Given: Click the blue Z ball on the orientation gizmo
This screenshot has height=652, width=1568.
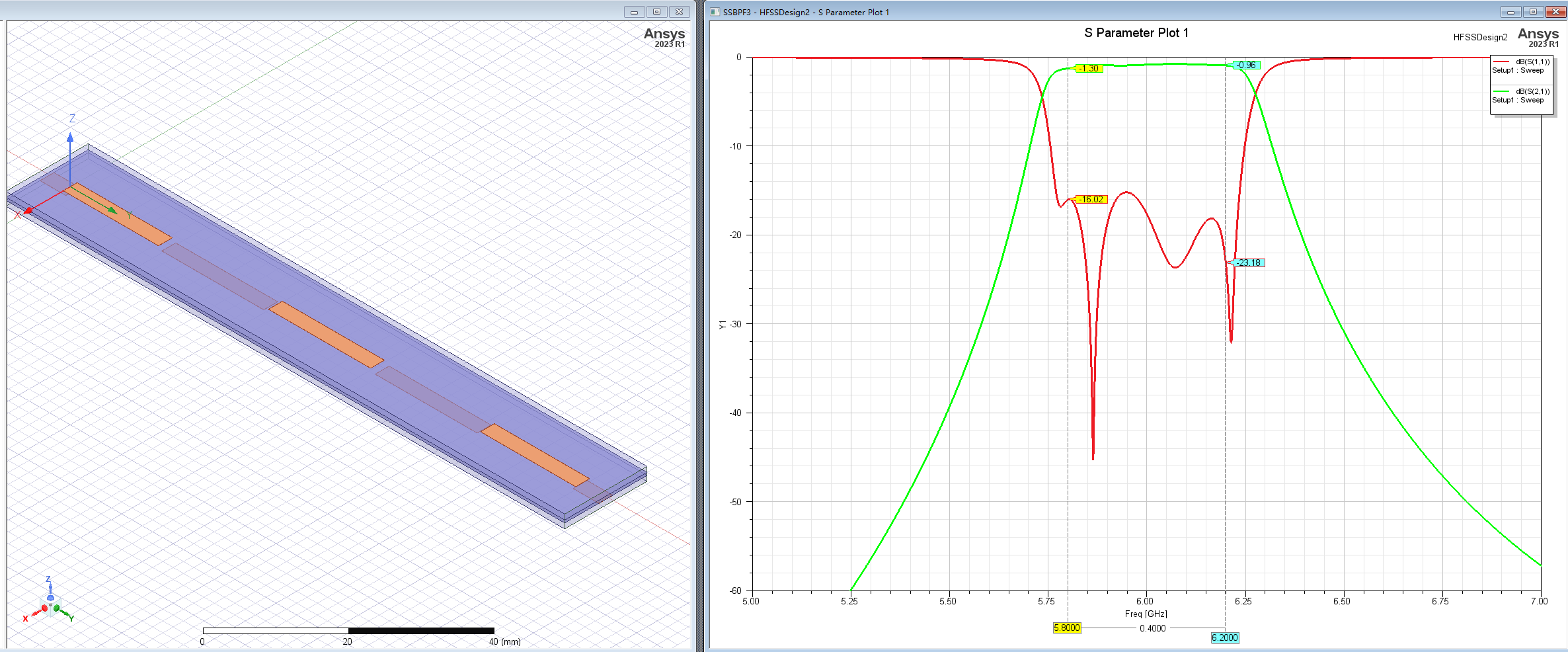Looking at the screenshot, I should point(50,598).
